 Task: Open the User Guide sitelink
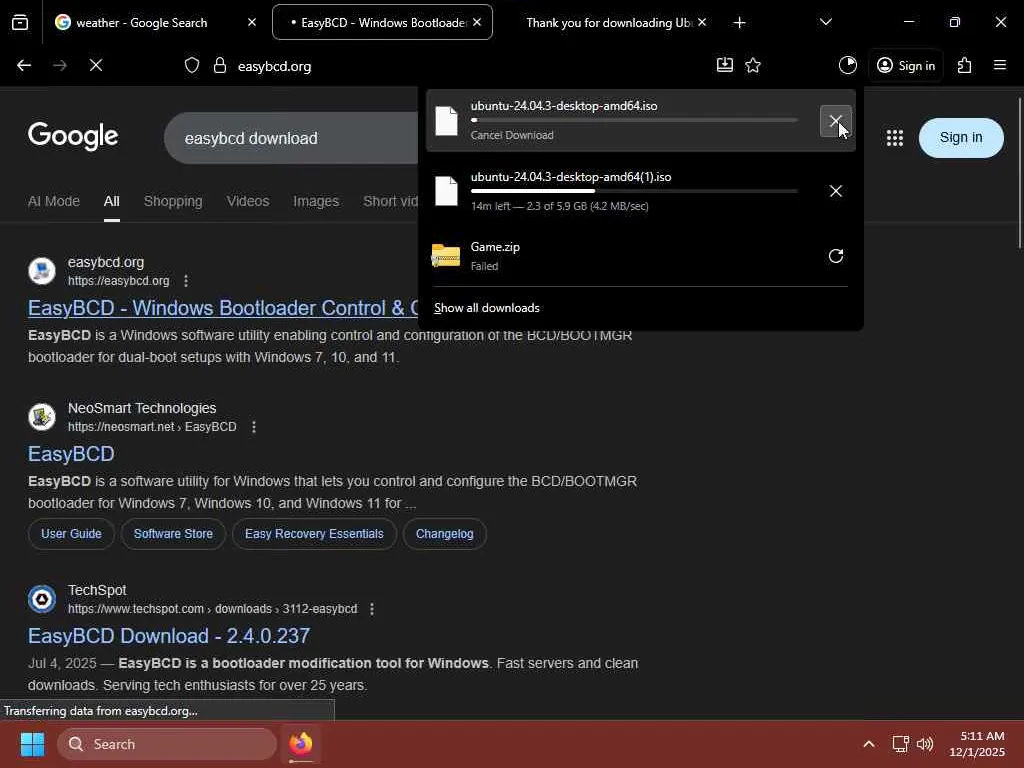click(71, 534)
